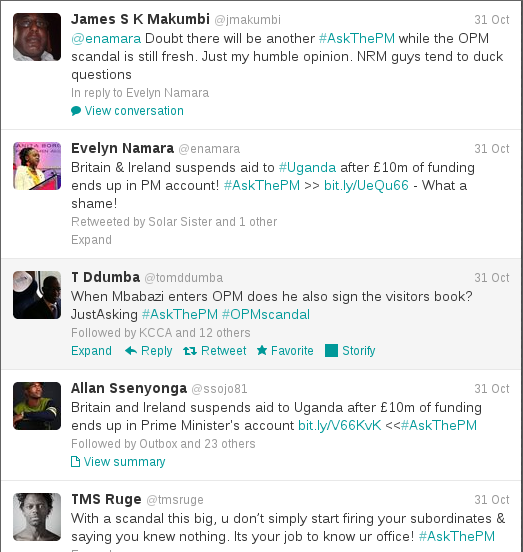
Task: Select the #Uganda hashtag in Evelyn's tweet
Action: tap(308, 168)
